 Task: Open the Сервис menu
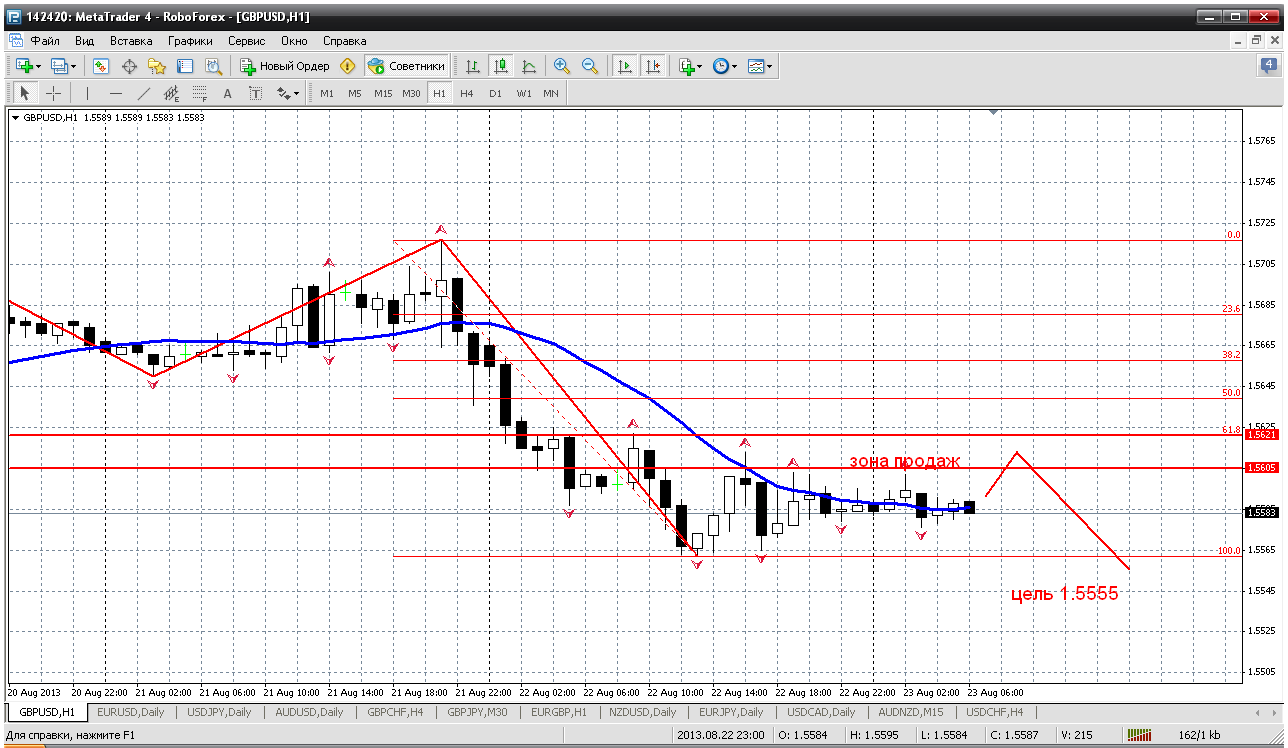point(246,41)
